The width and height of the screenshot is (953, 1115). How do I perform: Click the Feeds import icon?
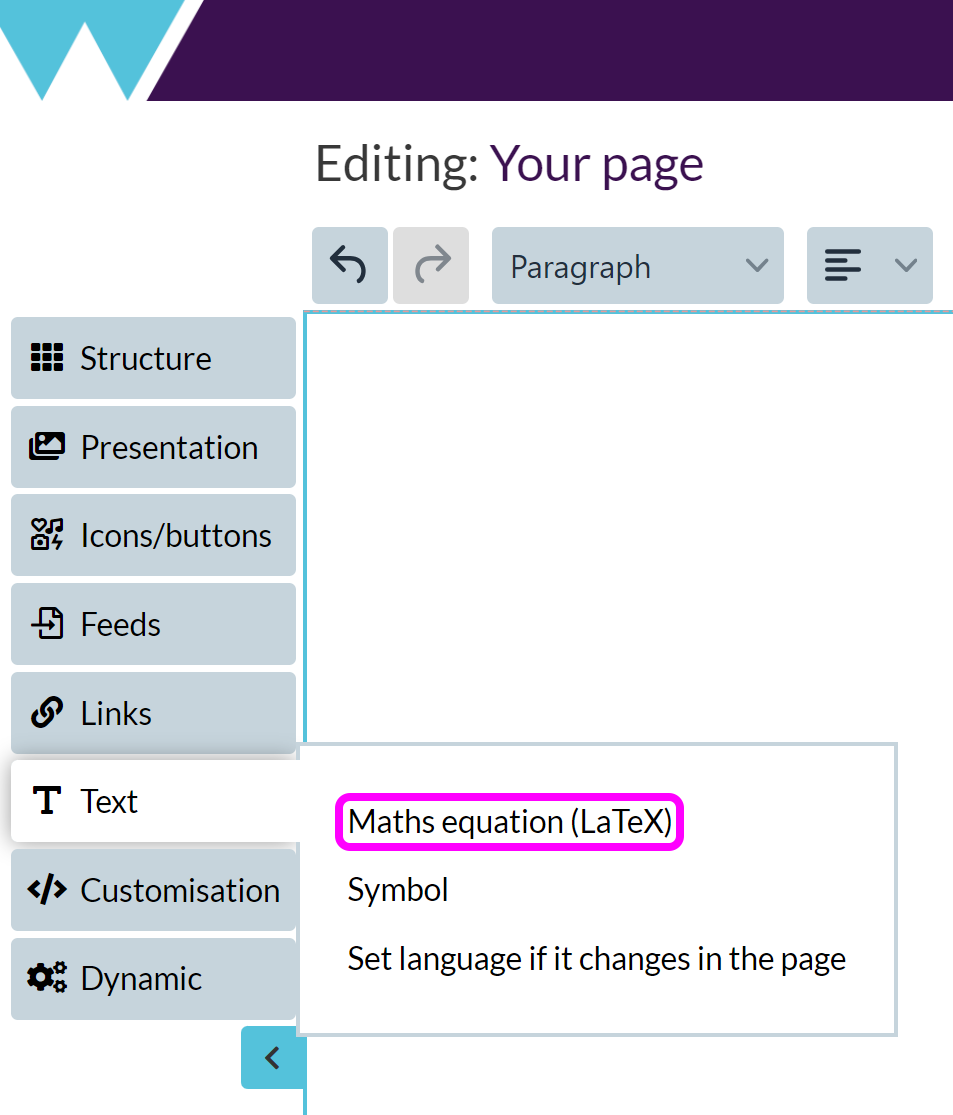coord(46,624)
